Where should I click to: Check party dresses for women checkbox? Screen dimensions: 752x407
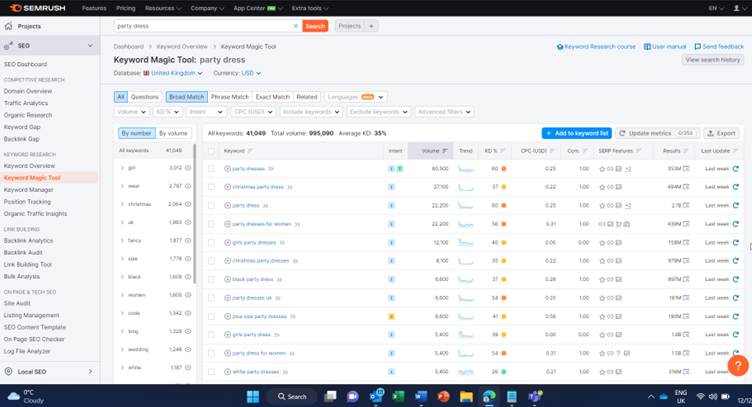(211, 224)
